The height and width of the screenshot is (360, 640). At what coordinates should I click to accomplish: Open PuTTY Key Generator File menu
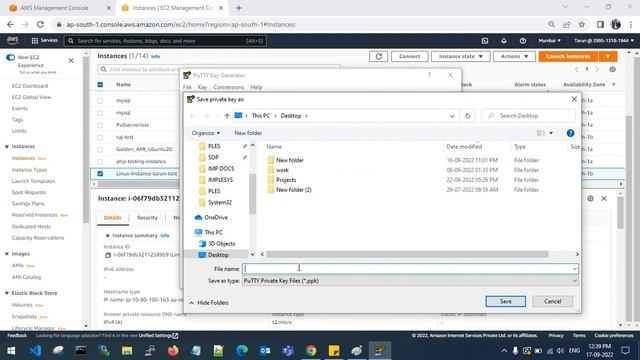[x=187, y=87]
